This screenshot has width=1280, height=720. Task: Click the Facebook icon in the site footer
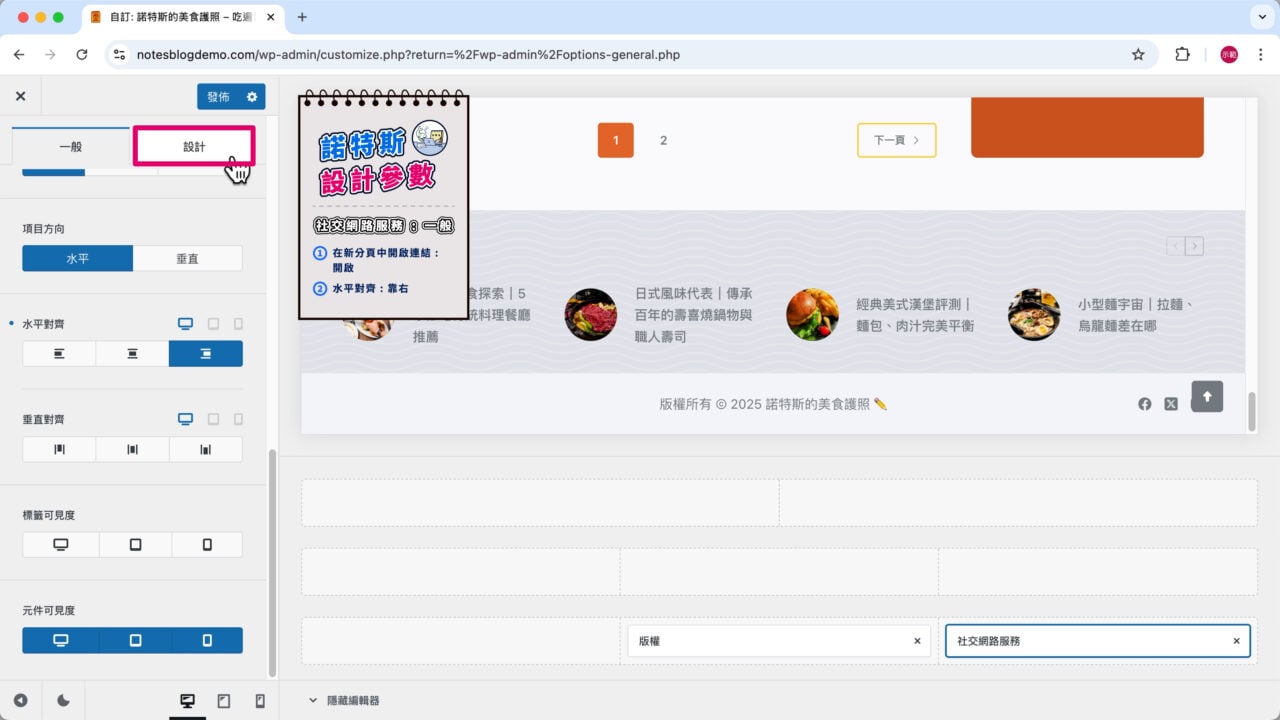(x=1145, y=404)
